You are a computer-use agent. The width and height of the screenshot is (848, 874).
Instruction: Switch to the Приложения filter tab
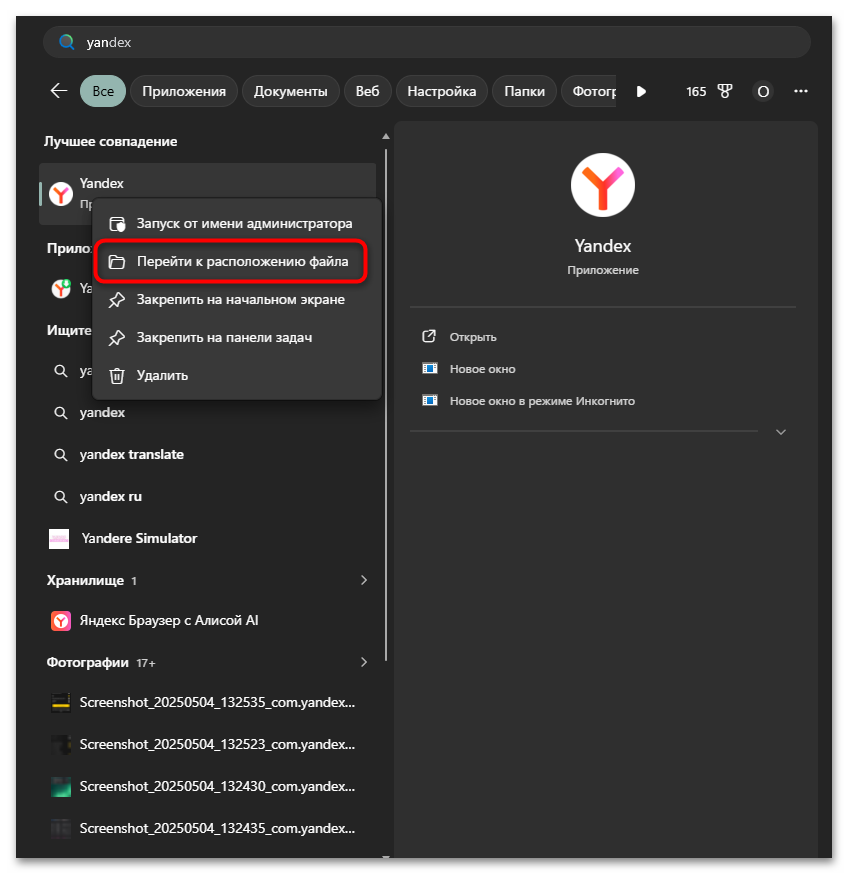click(184, 91)
